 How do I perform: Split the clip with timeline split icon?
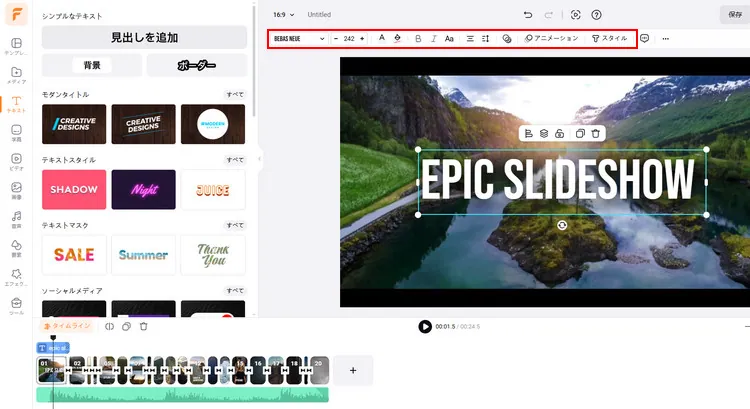pos(110,326)
